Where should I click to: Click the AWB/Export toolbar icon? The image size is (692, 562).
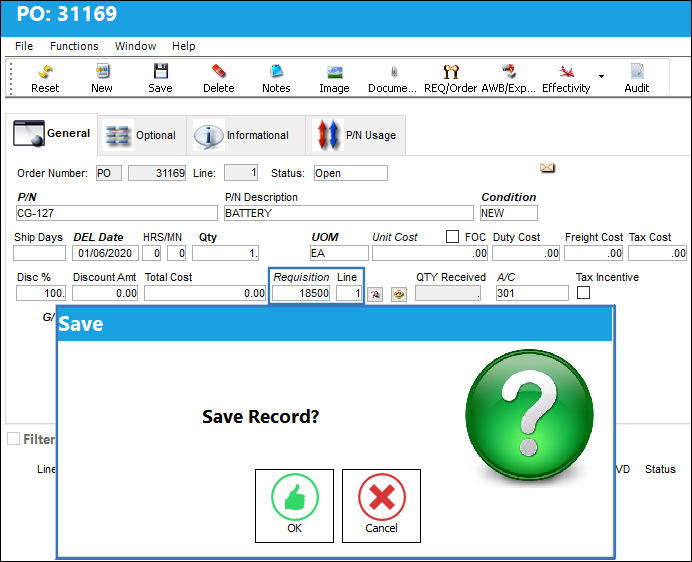tap(508, 72)
